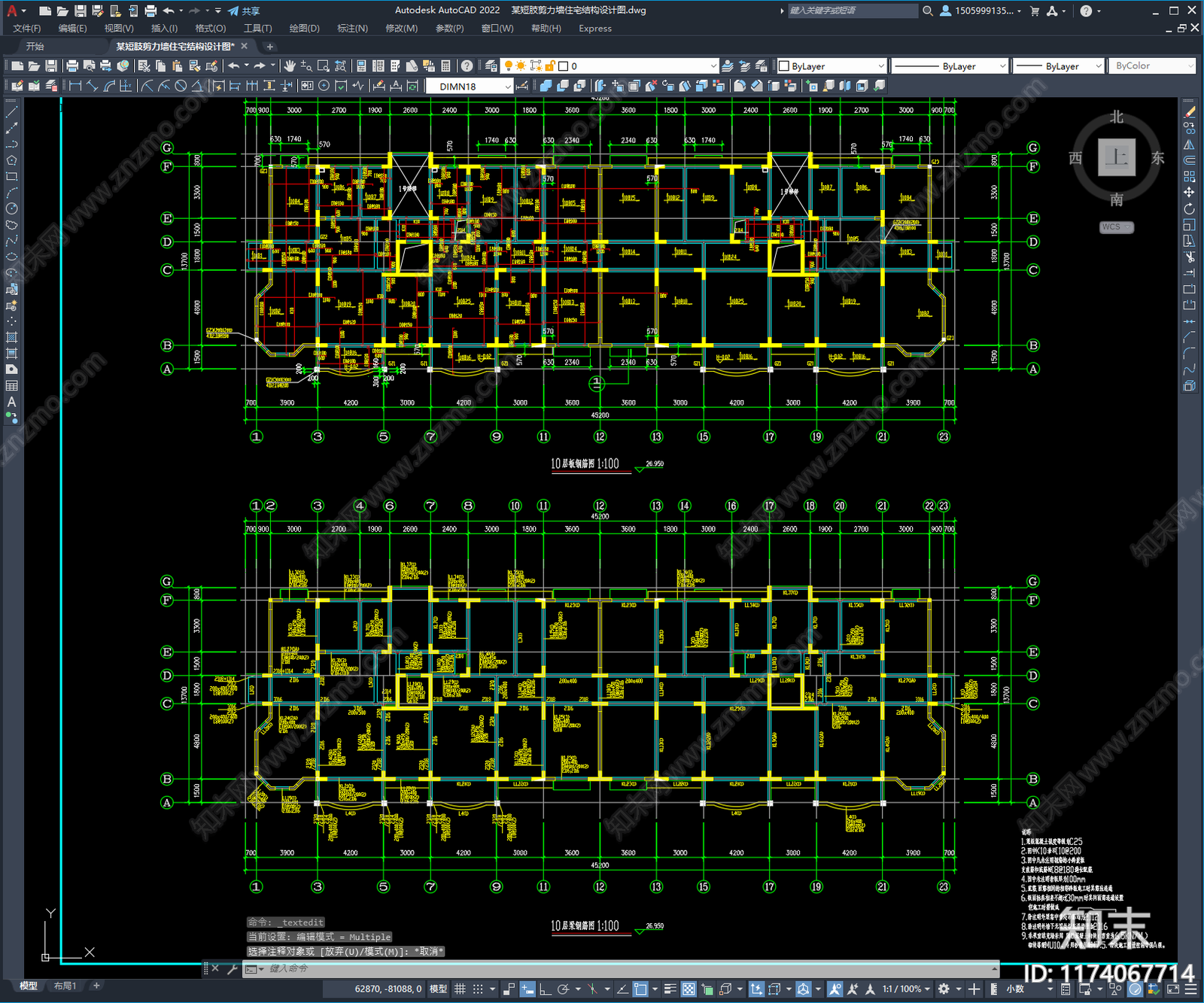This screenshot has width=1204, height=1003.
Task: Toggle Lineweight display in status bar
Action: [670, 989]
